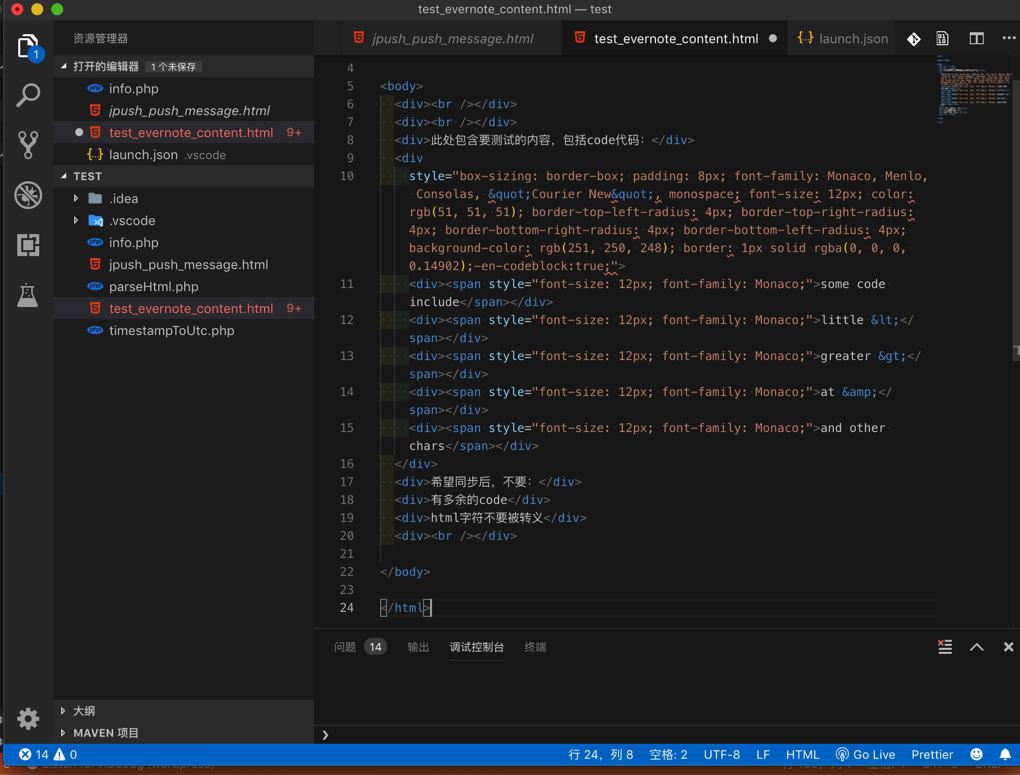Open parseHtml.php in the file tree

153,286
